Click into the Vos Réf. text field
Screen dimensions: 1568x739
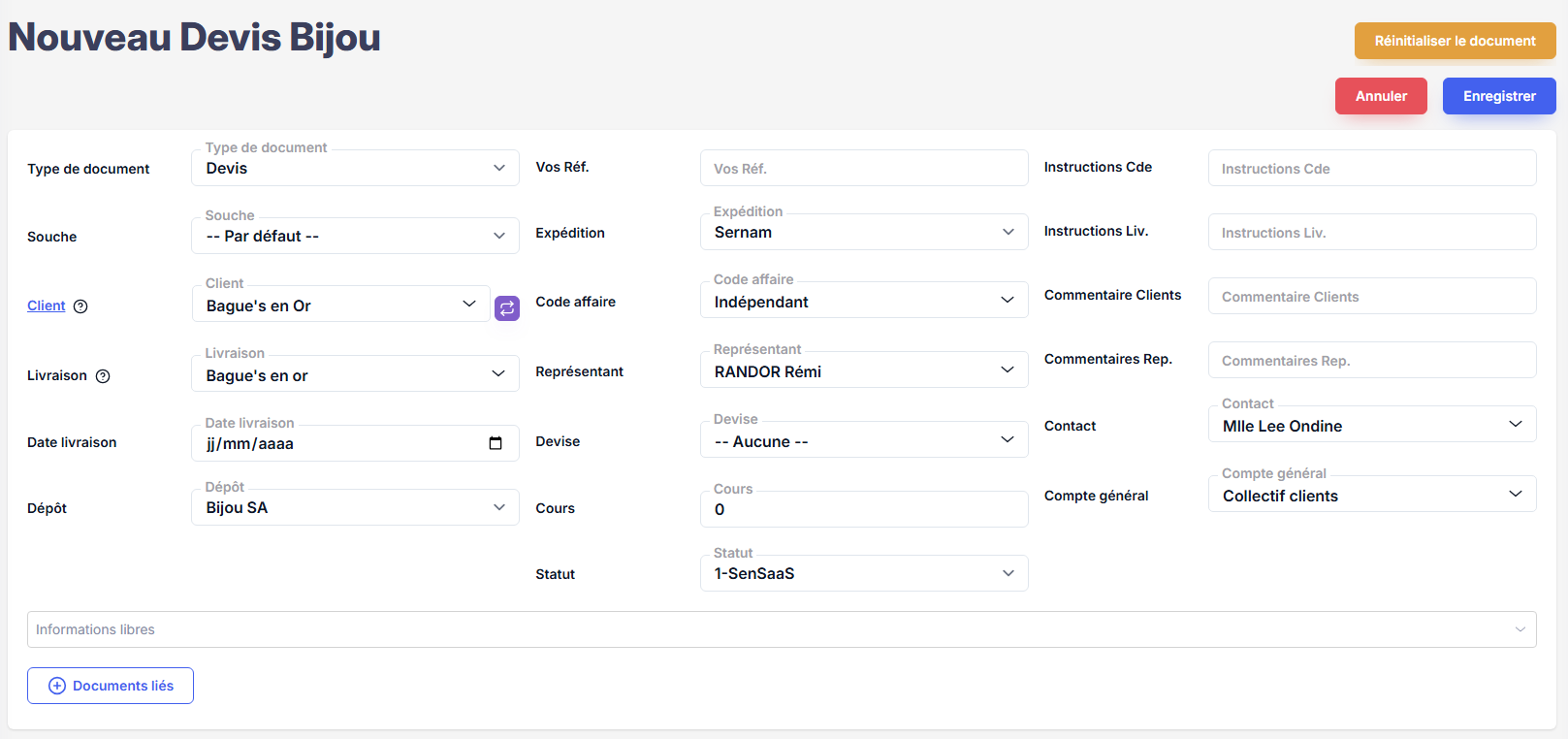863,169
